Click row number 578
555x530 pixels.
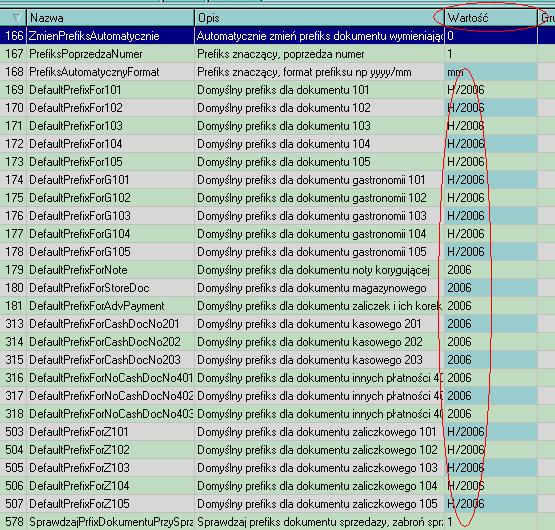coord(14,522)
